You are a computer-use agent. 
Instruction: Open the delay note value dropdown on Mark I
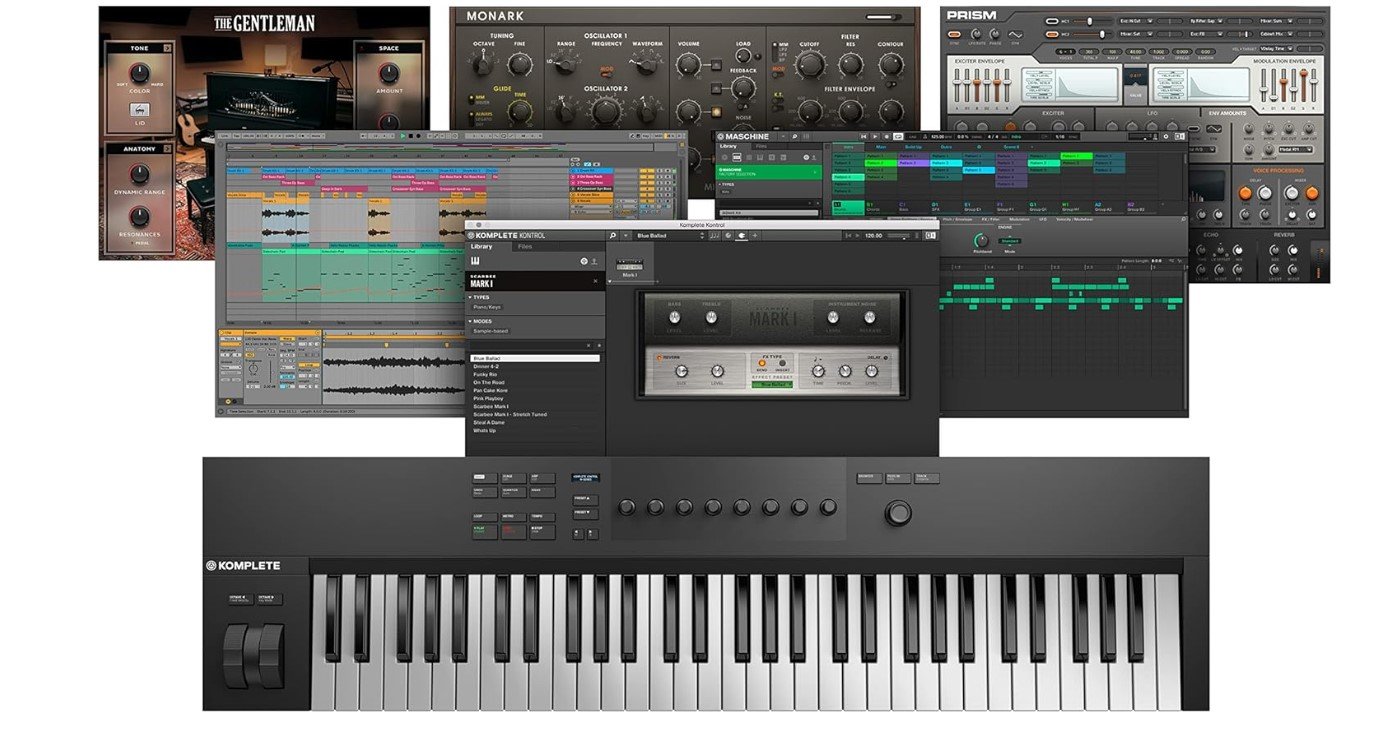pos(818,359)
